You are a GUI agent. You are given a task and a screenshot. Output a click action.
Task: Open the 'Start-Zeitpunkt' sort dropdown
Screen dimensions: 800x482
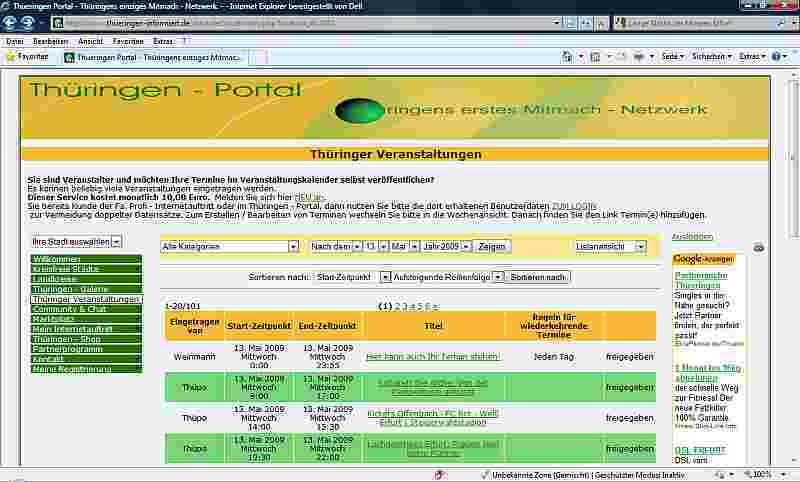point(344,276)
